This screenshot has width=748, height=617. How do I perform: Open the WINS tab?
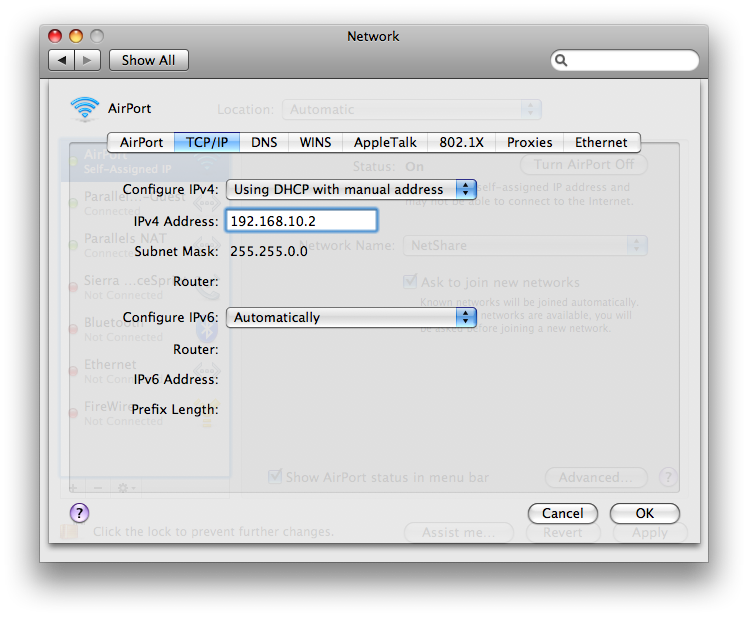[x=315, y=142]
